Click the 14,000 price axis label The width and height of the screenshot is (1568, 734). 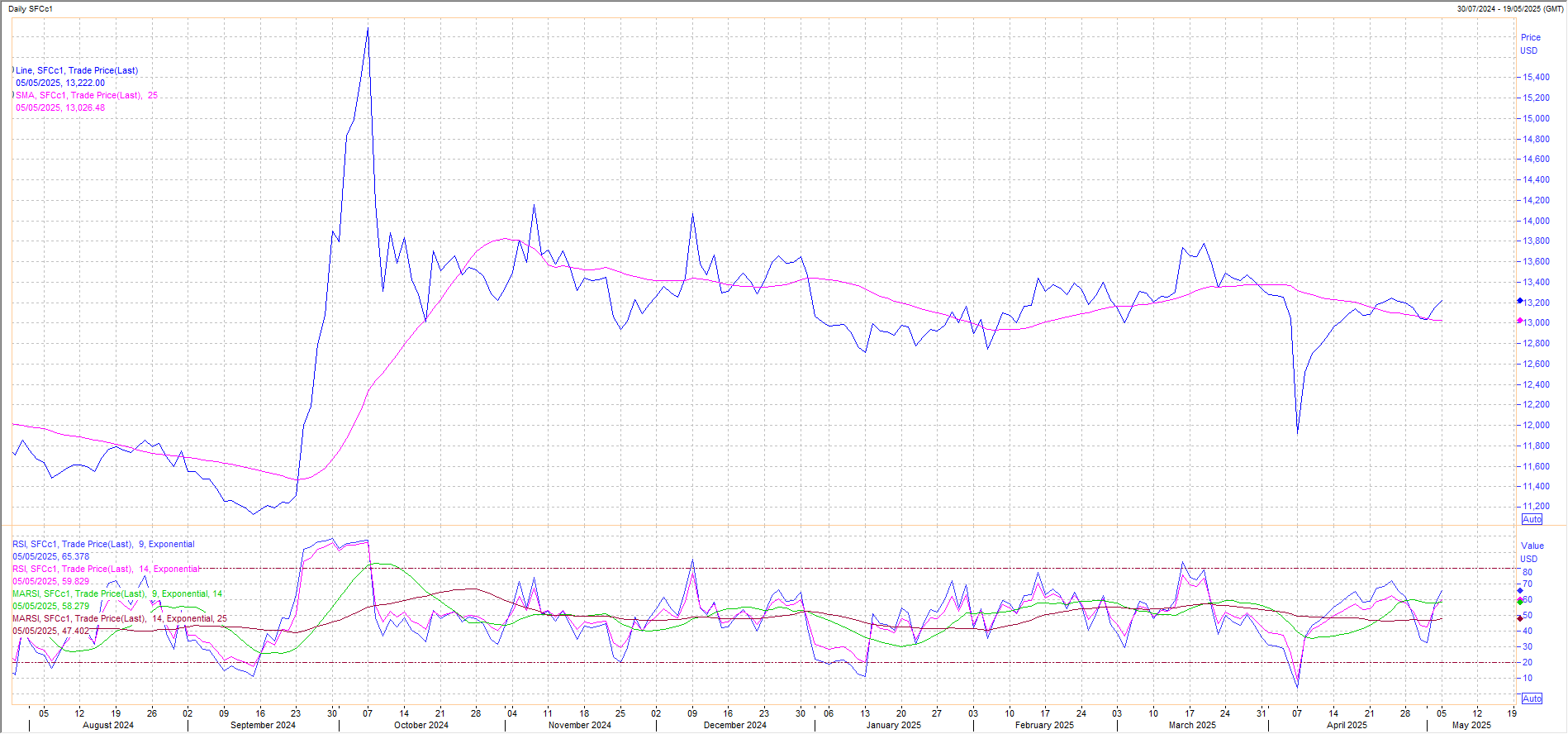tap(1537, 221)
